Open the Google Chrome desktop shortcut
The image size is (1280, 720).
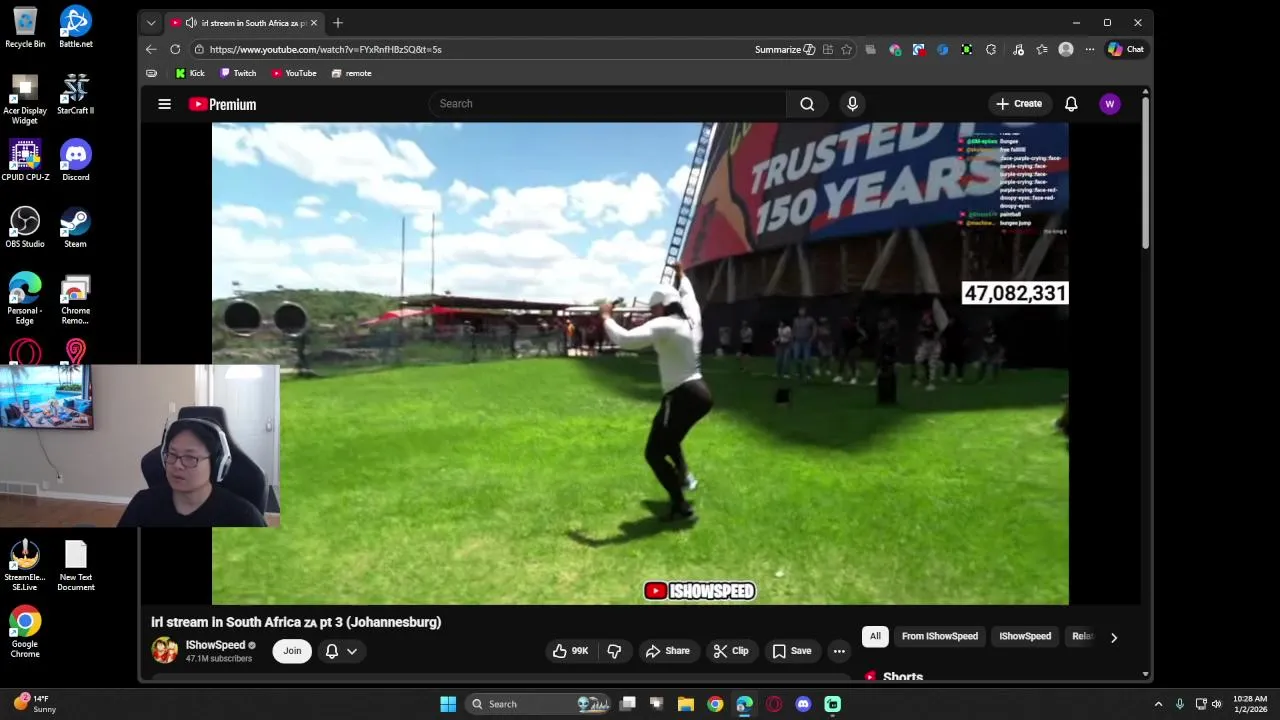pyautogui.click(x=25, y=632)
